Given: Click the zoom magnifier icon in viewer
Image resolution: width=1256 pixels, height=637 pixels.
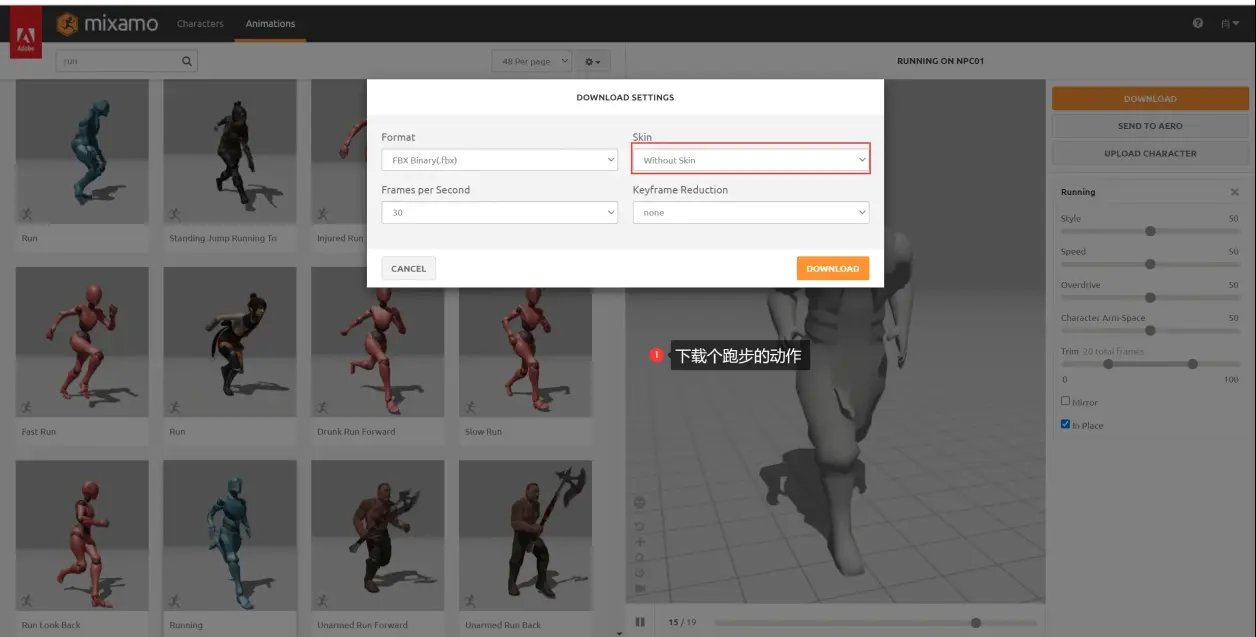Looking at the screenshot, I should click(x=640, y=558).
